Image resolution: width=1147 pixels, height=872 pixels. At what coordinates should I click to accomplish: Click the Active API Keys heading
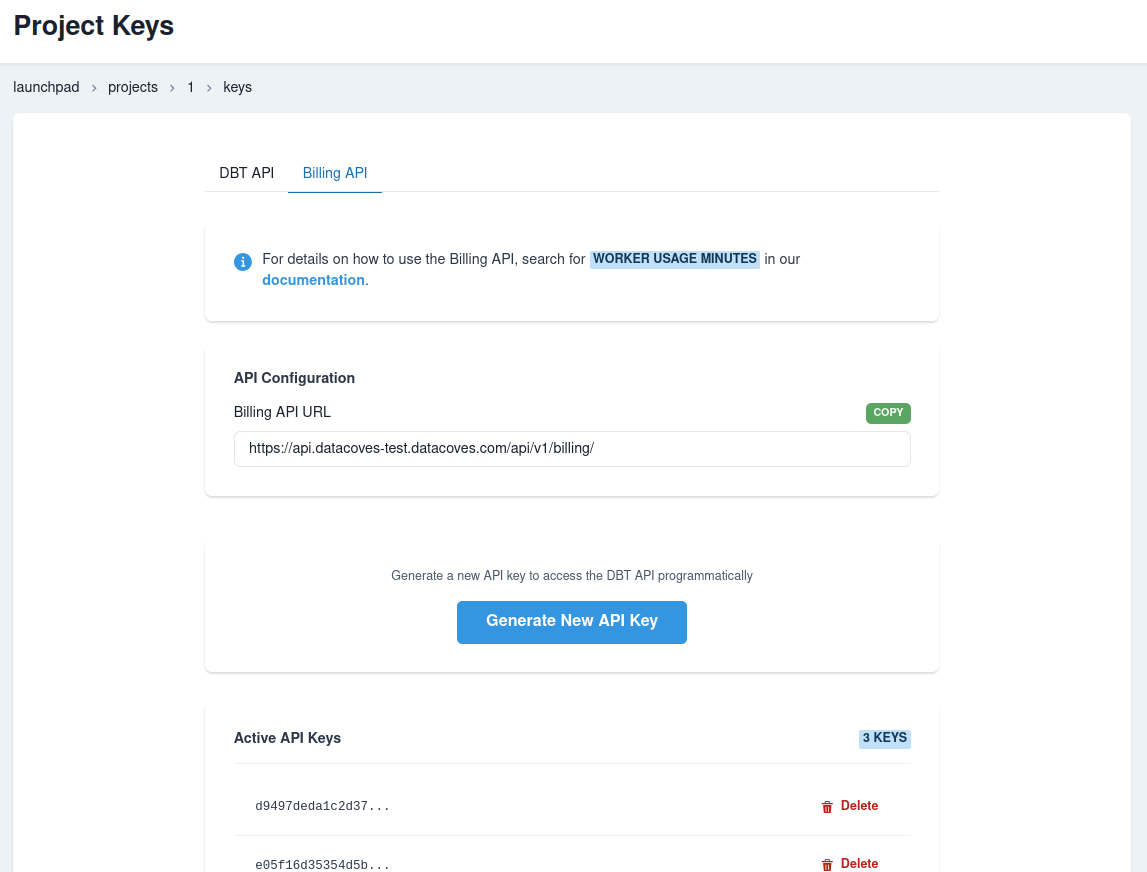pos(287,738)
